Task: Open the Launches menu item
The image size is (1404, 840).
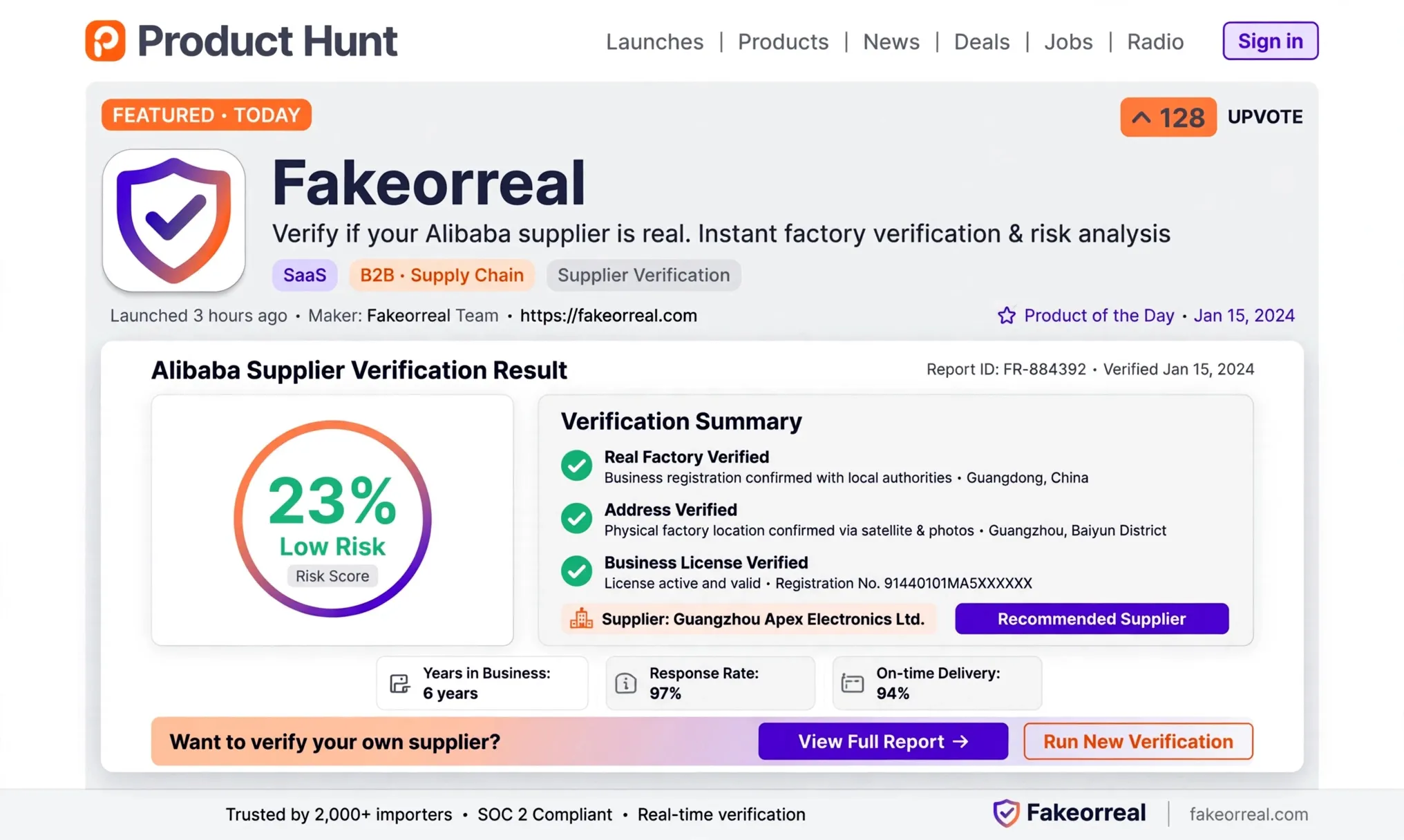Action: [654, 41]
